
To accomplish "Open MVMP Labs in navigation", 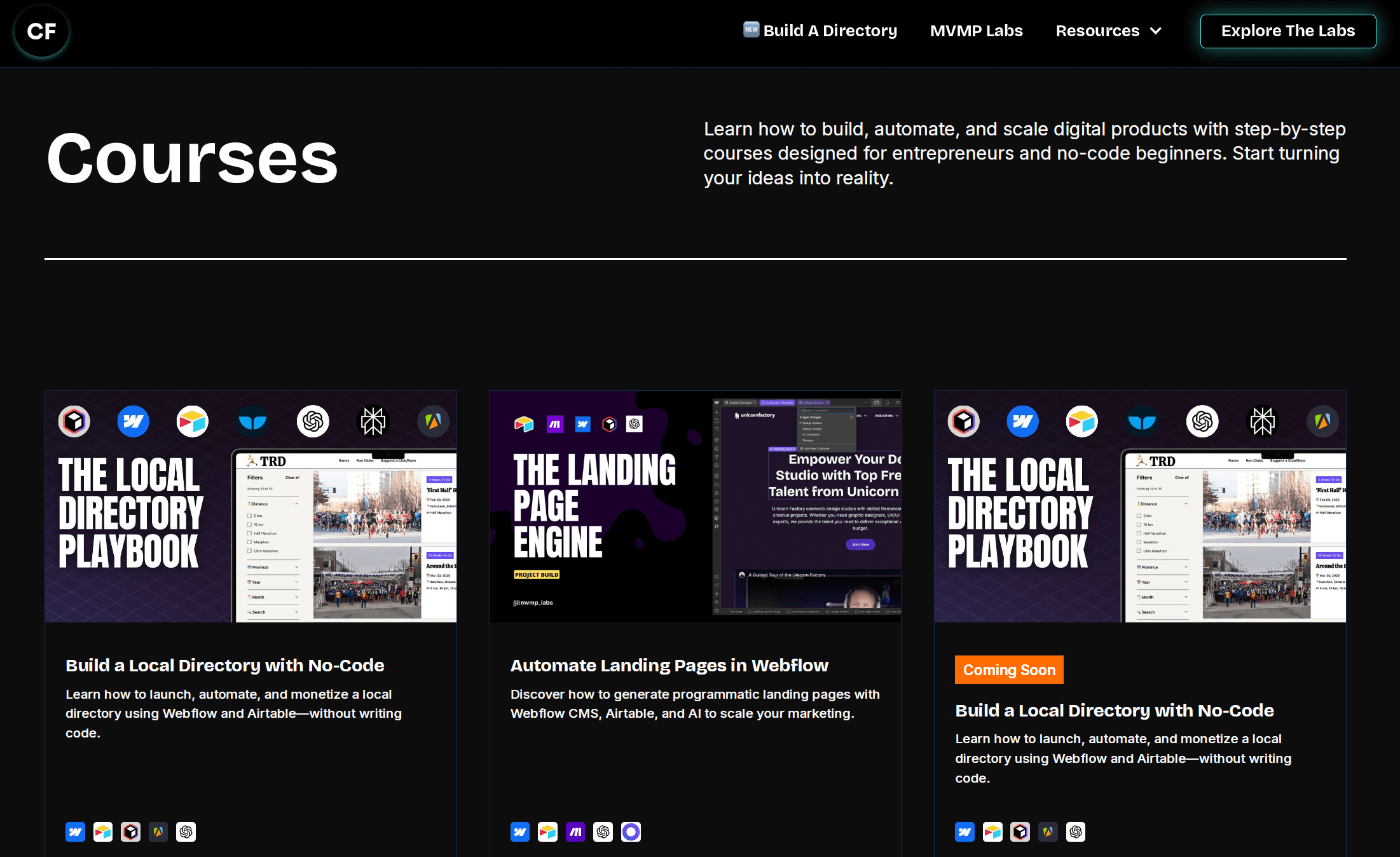I will [976, 31].
